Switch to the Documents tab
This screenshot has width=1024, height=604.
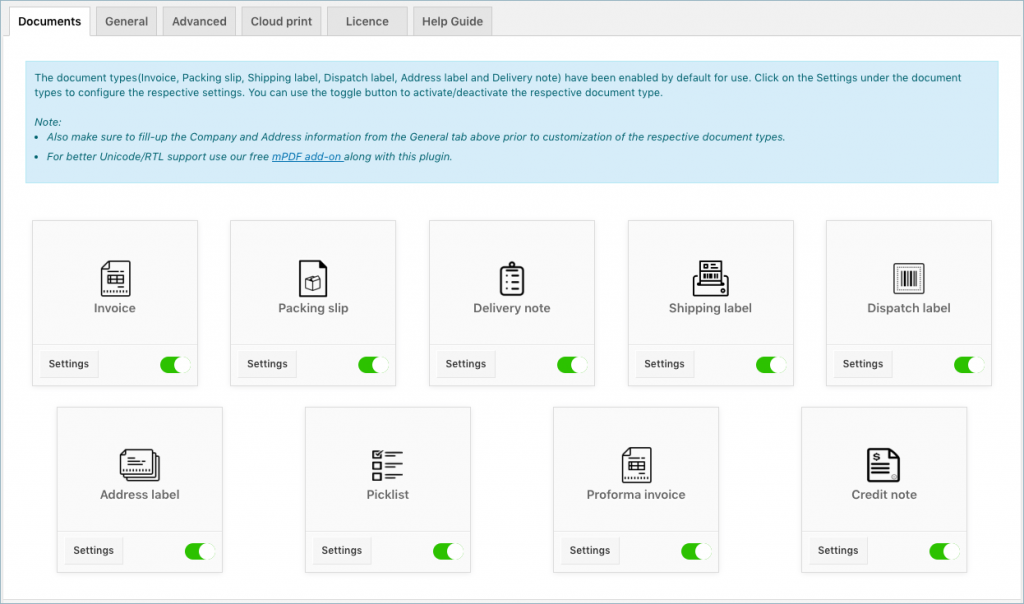50,22
